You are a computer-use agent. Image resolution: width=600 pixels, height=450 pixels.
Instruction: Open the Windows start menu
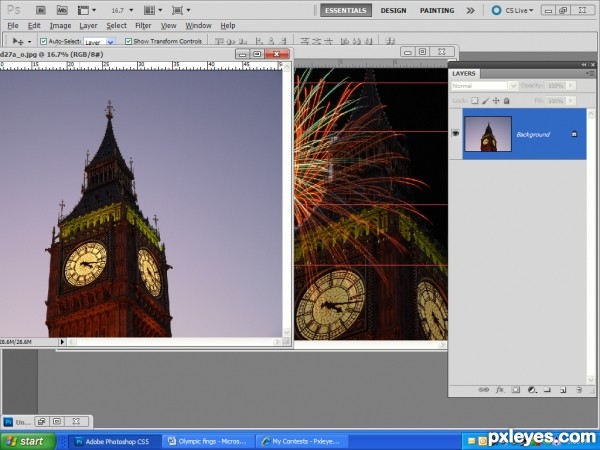pos(28,441)
